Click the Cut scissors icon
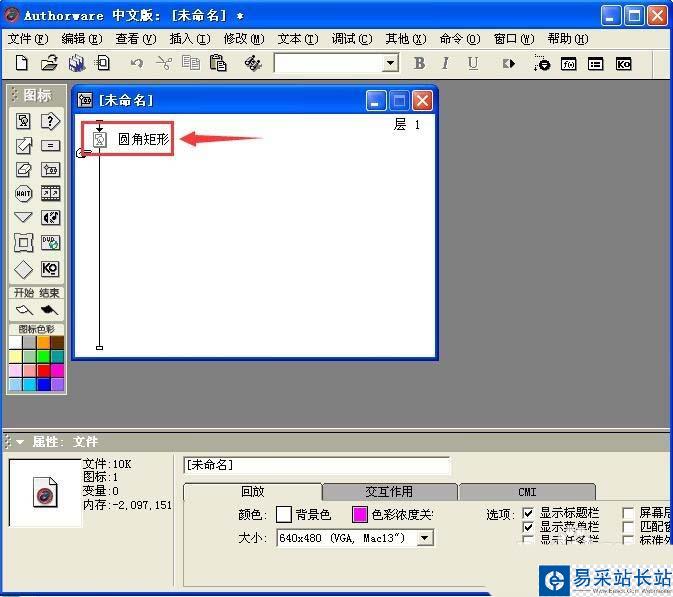 (x=164, y=63)
